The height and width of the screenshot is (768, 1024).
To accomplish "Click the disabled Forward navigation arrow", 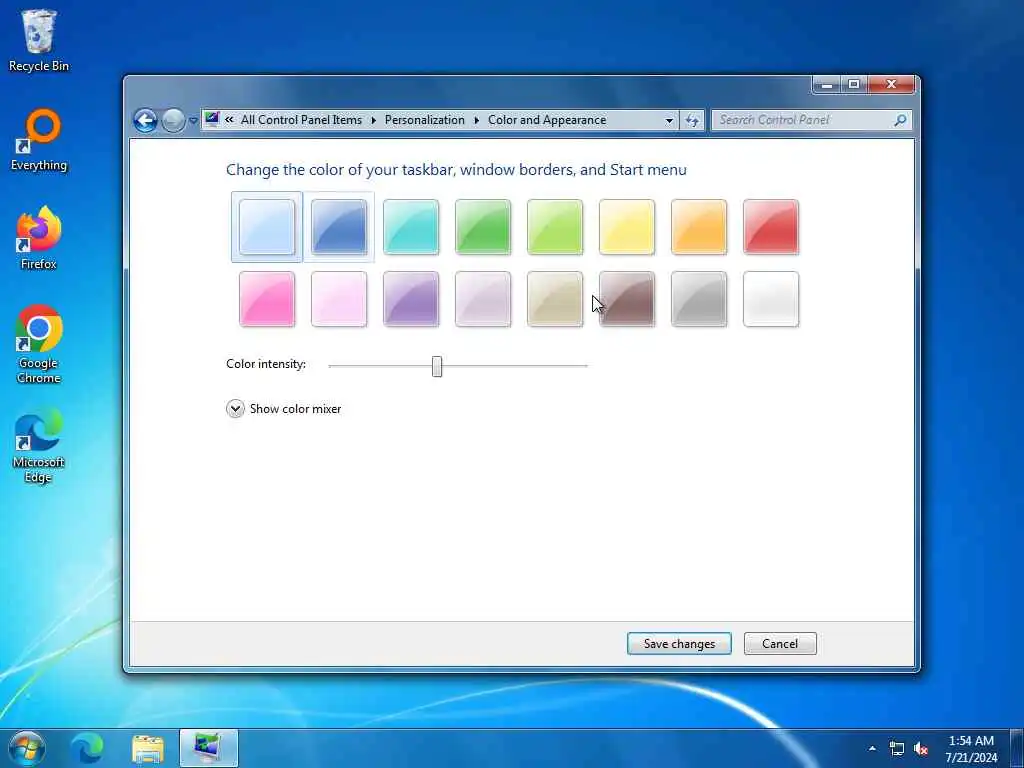I will pos(173,120).
